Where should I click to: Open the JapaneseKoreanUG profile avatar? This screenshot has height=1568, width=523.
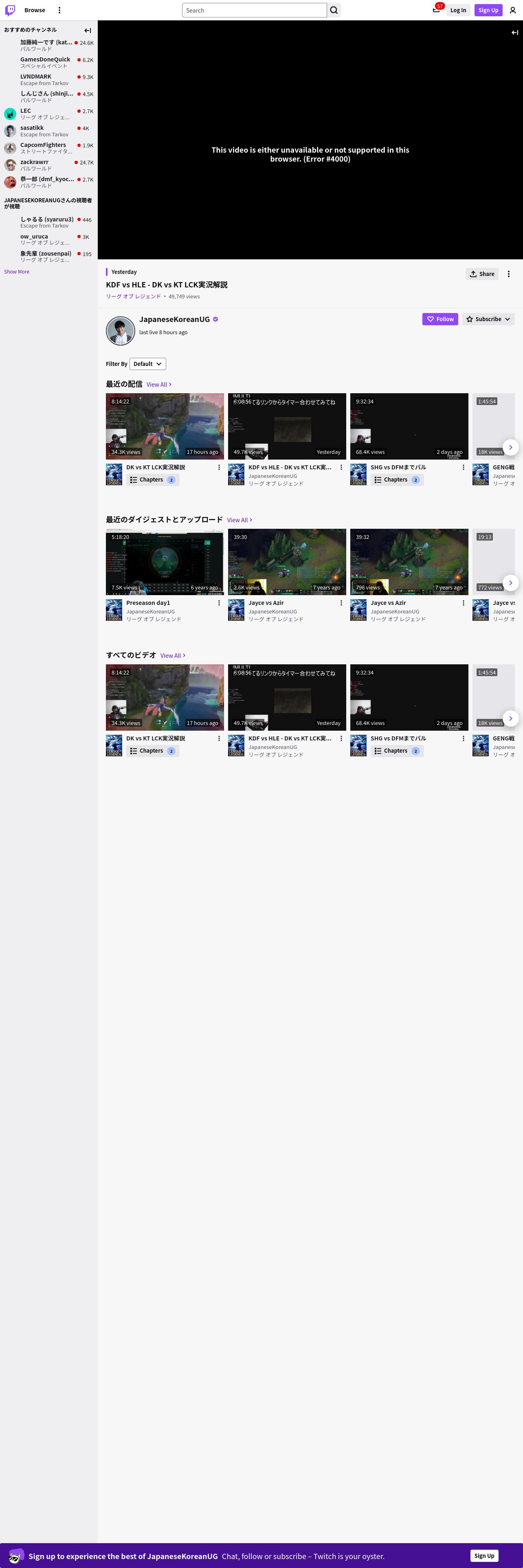121,331
